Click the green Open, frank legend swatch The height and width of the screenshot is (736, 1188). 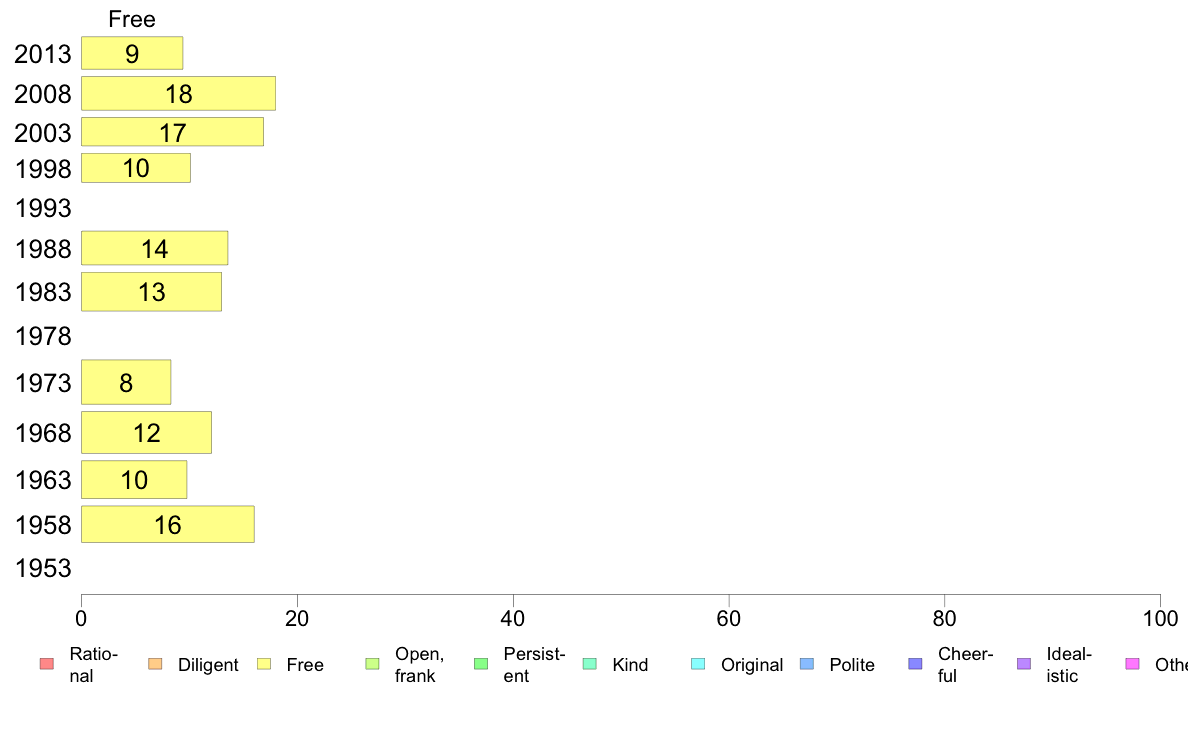[x=372, y=664]
